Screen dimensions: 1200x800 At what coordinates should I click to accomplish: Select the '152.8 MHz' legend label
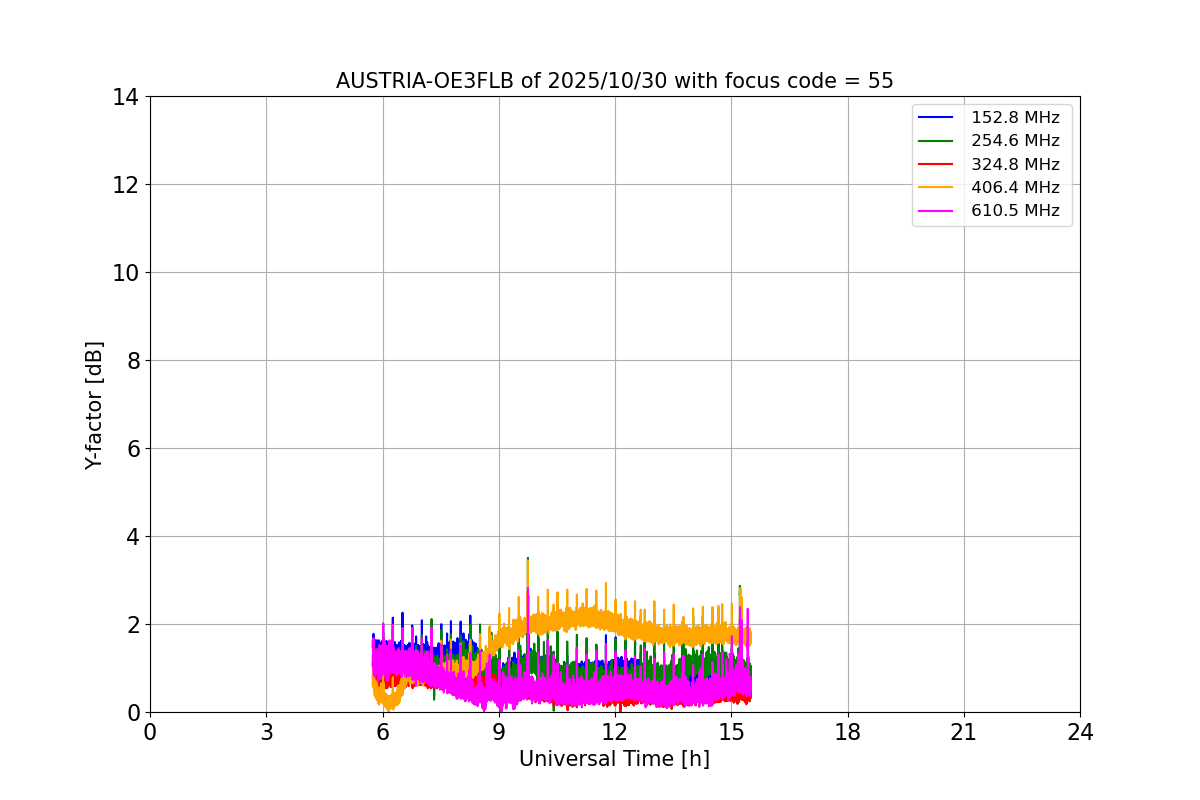click(x=1015, y=118)
